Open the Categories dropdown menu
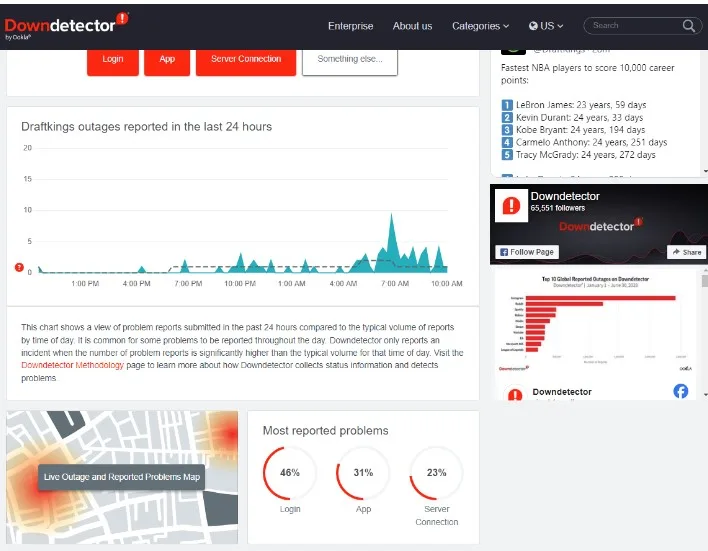Viewport: 708px width, 551px height. pos(480,26)
